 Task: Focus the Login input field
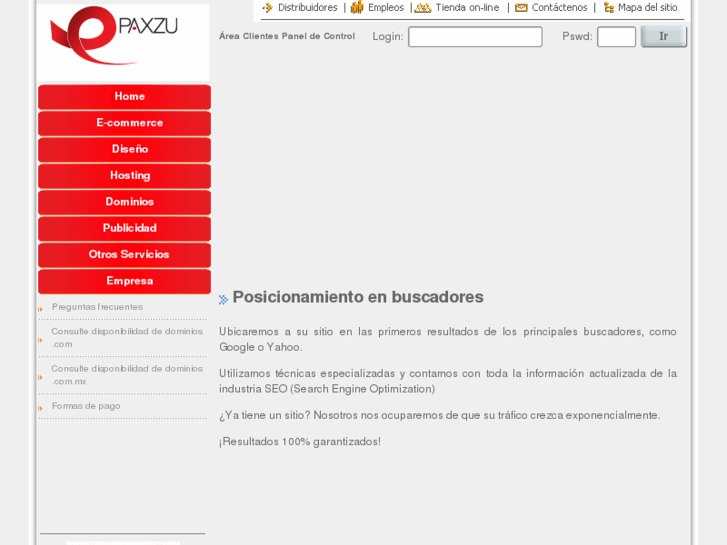[x=475, y=37]
